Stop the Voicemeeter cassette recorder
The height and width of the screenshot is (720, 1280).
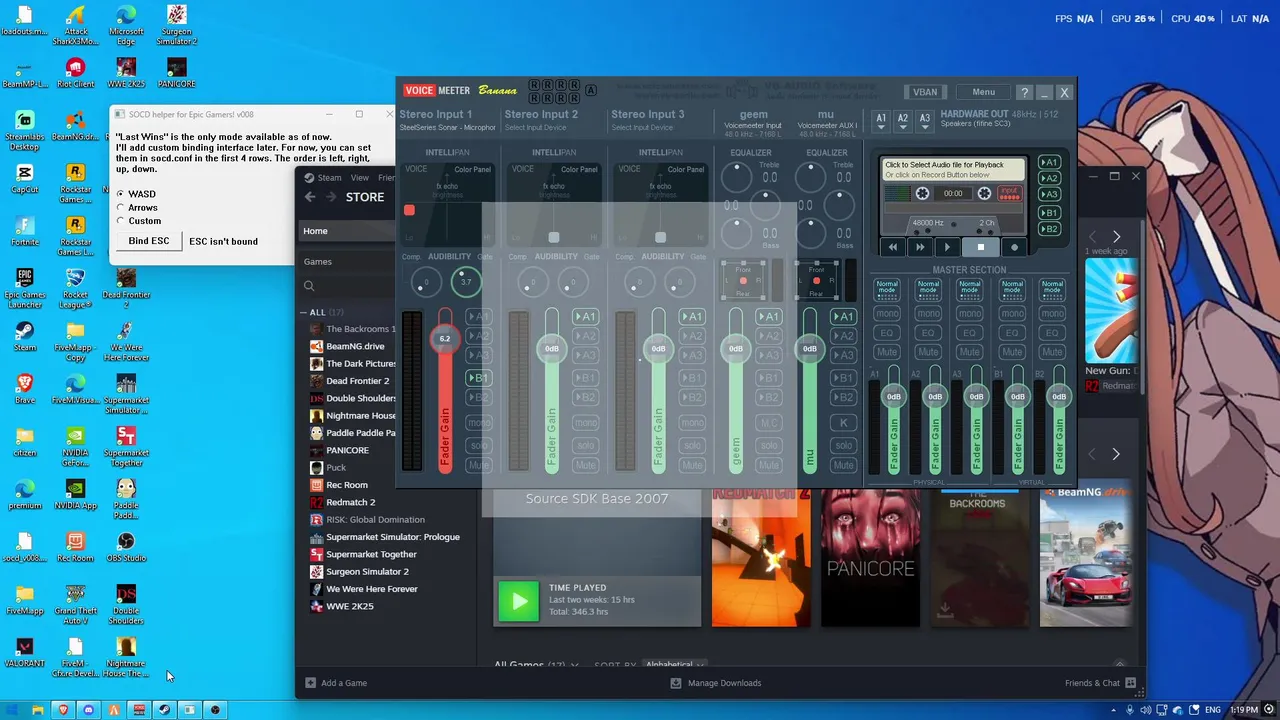981,247
